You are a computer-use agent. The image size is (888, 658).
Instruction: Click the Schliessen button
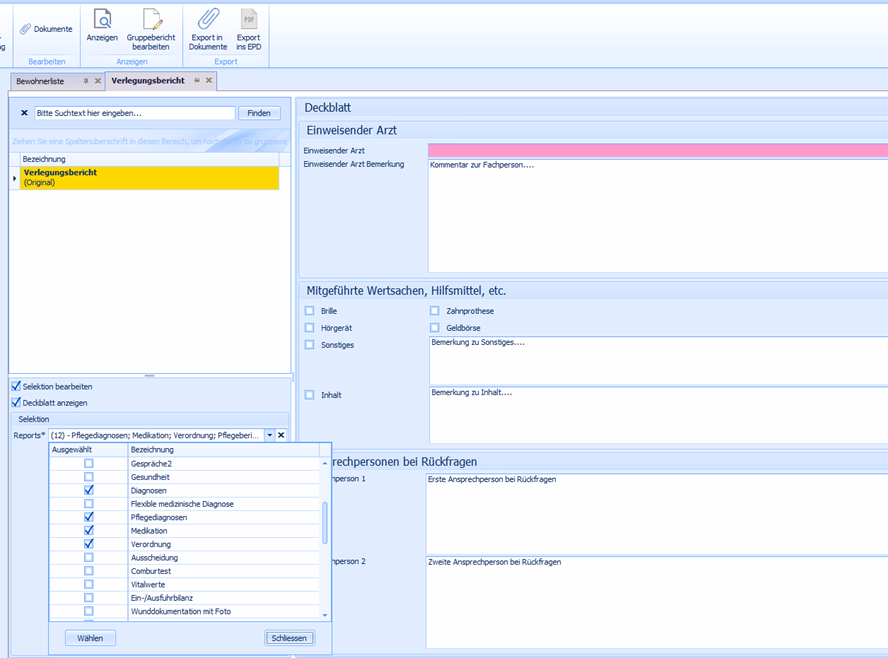pos(291,638)
